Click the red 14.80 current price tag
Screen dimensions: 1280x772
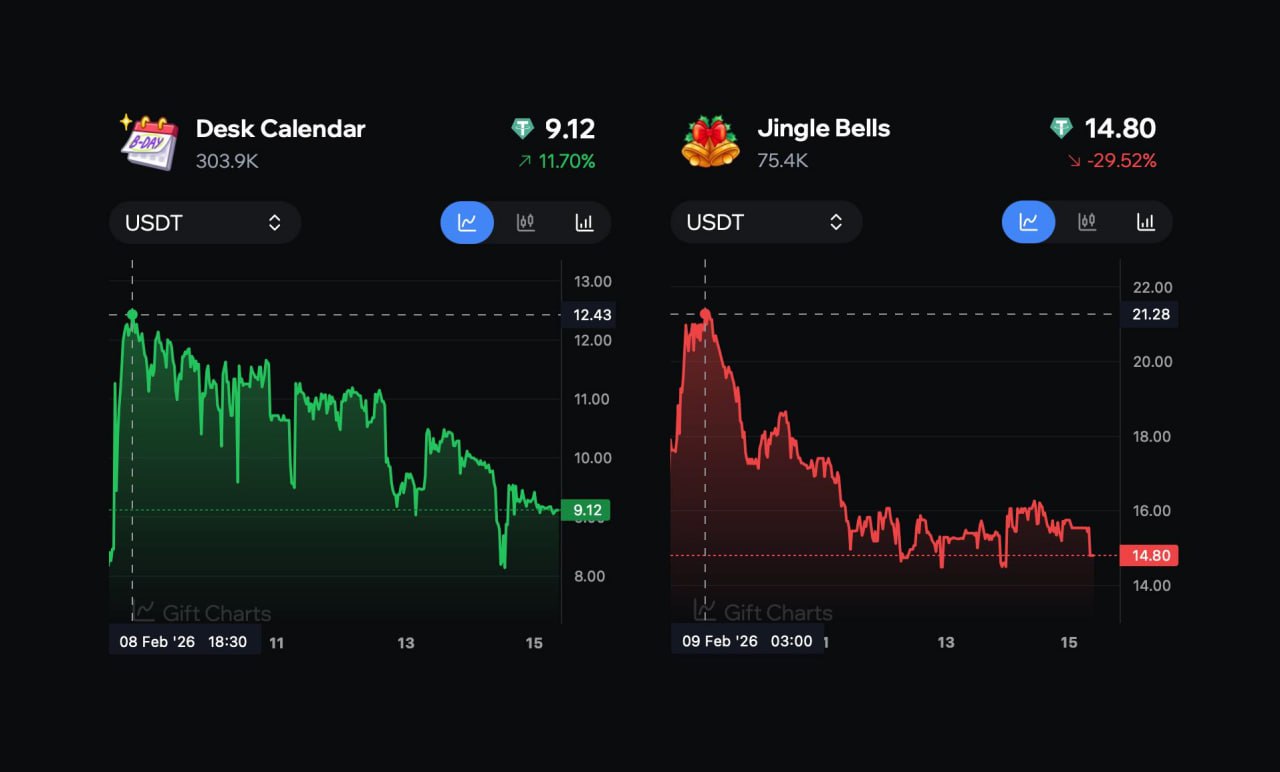pos(1148,555)
